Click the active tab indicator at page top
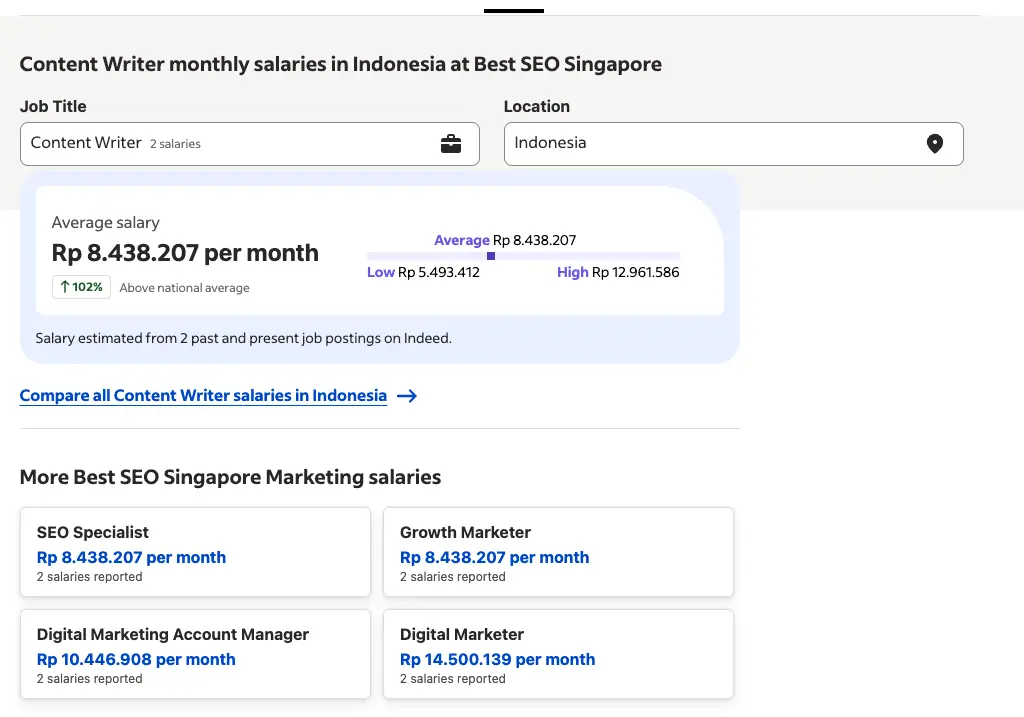 click(514, 11)
